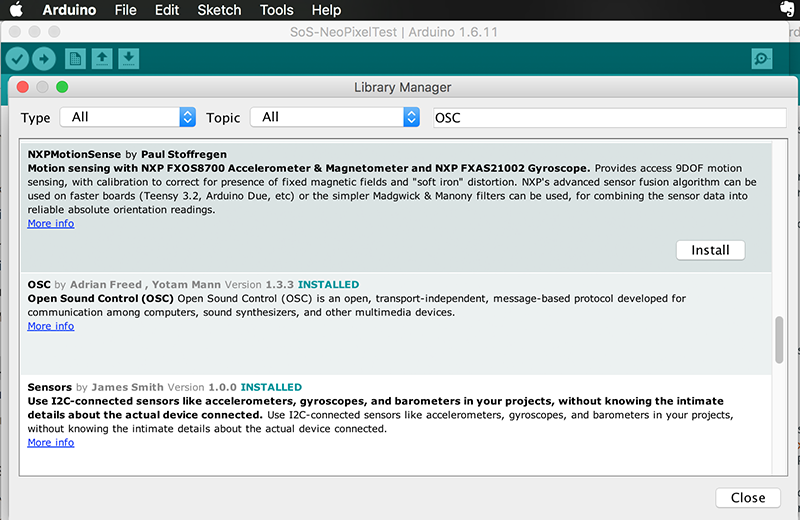Viewport: 800px width, 520px height.
Task: Click the red close dot of Library Manager
Action: [x=22, y=87]
